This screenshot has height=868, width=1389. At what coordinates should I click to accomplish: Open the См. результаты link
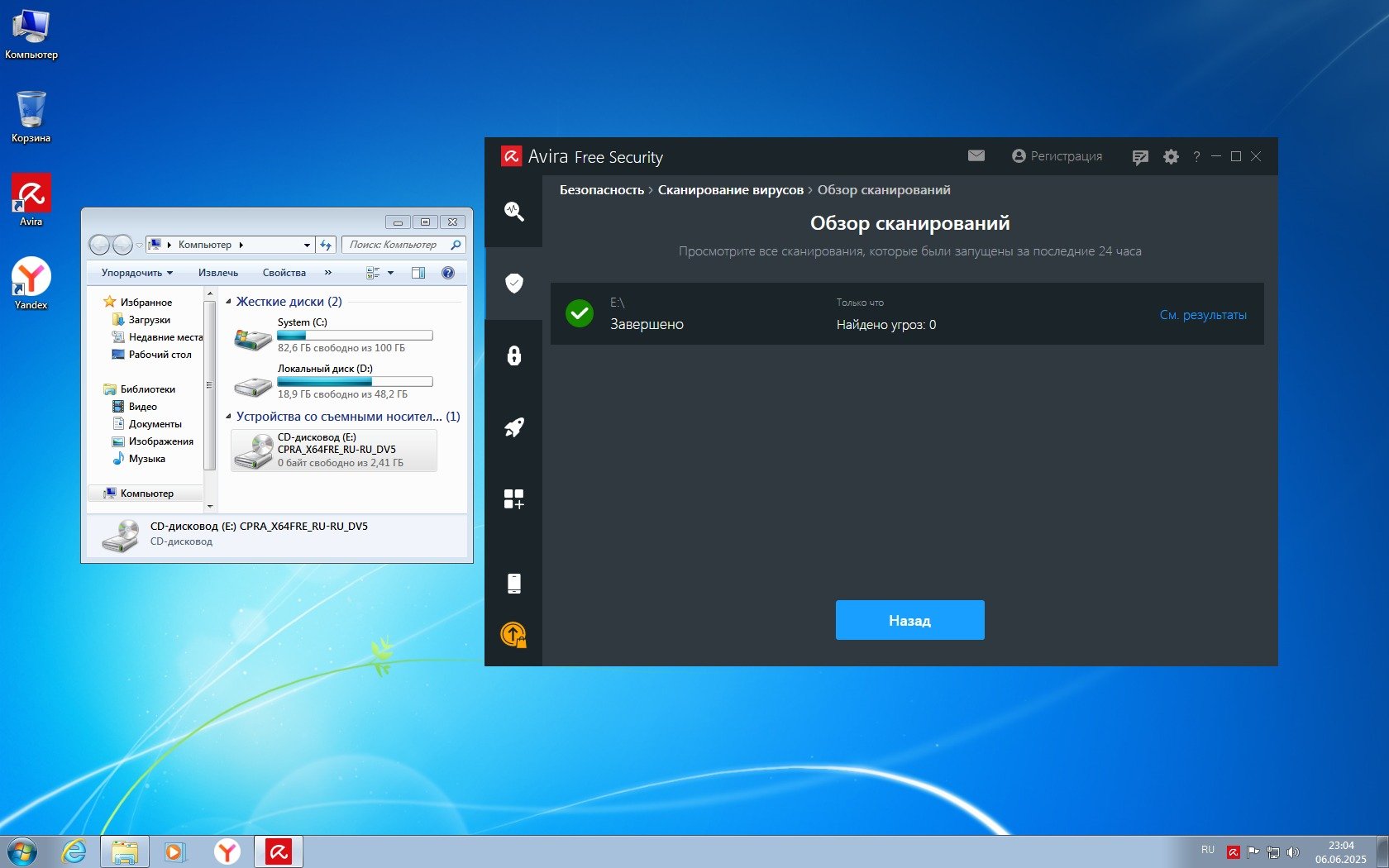coord(1202,315)
